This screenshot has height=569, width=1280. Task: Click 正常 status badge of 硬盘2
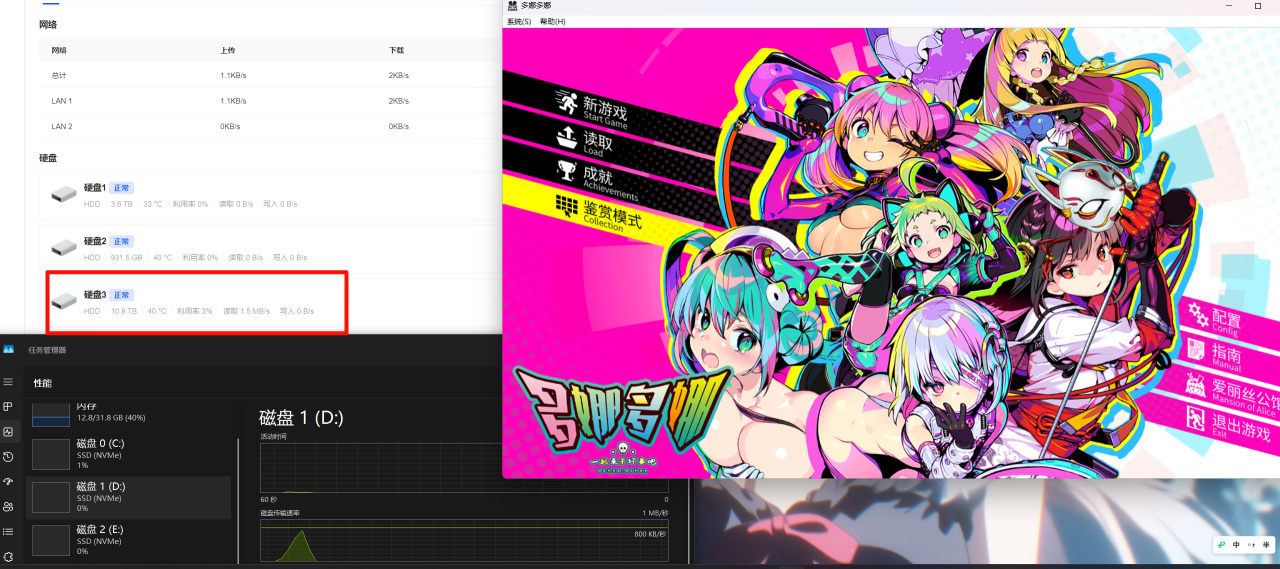click(x=120, y=241)
